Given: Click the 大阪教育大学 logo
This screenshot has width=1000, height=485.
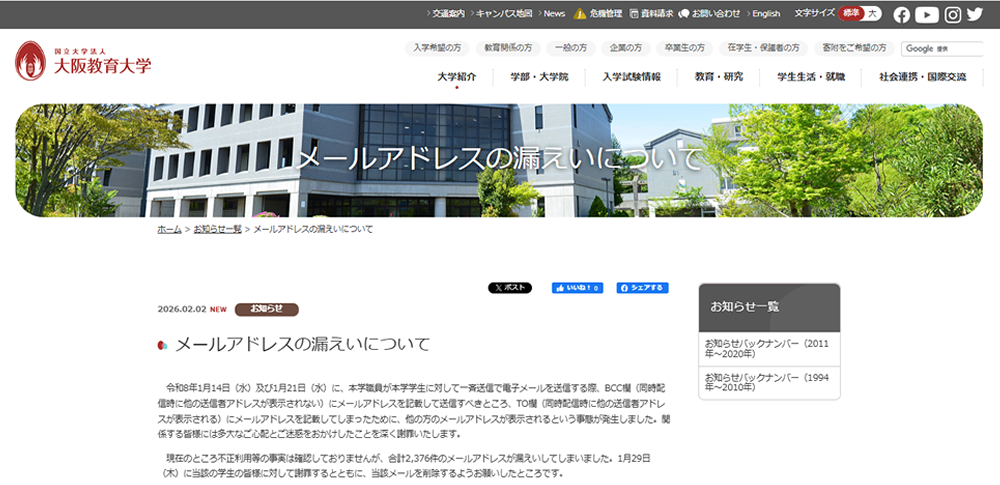Looking at the screenshot, I should [x=84, y=61].
